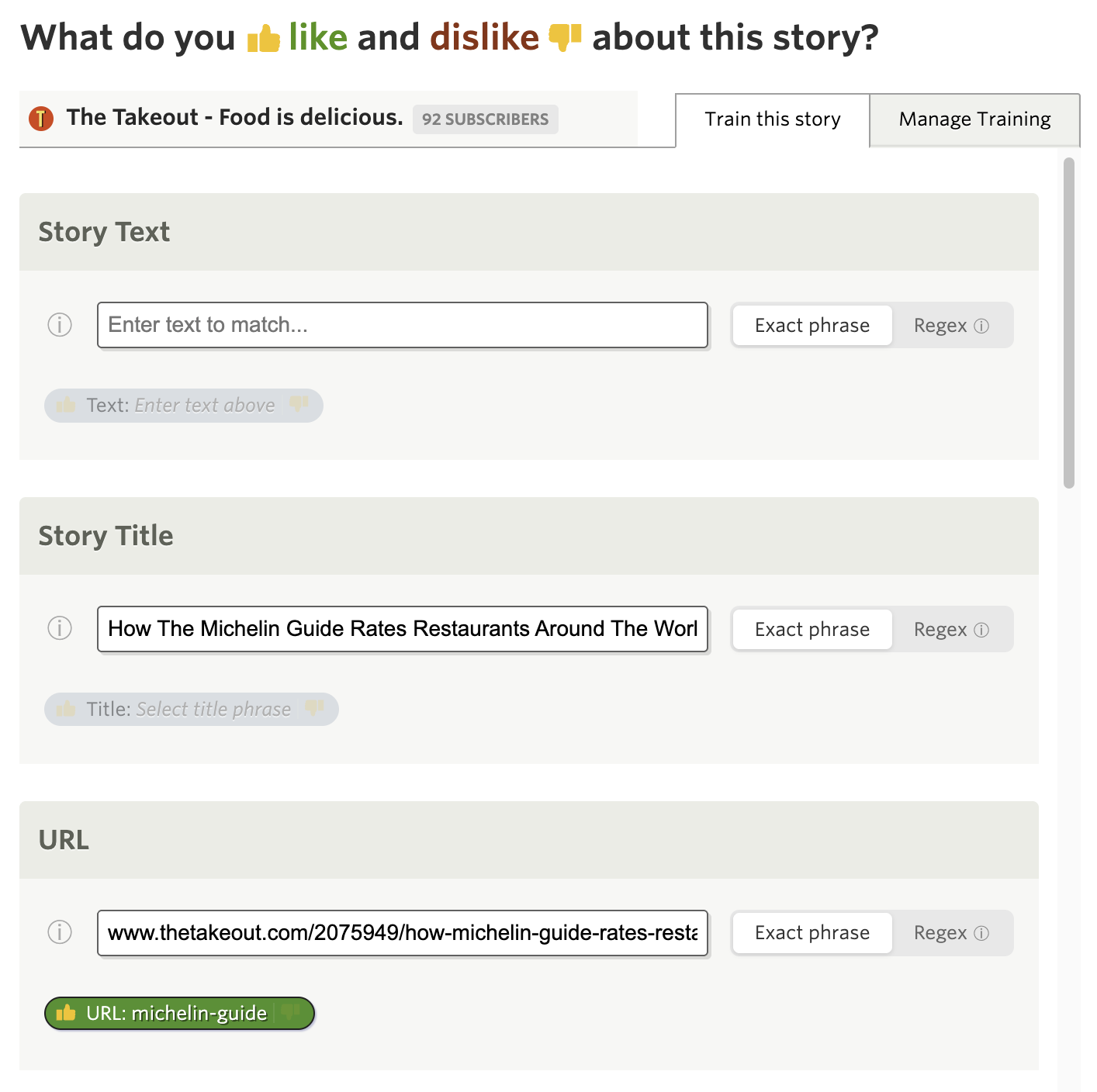Click the Story Title info icon

coord(60,628)
